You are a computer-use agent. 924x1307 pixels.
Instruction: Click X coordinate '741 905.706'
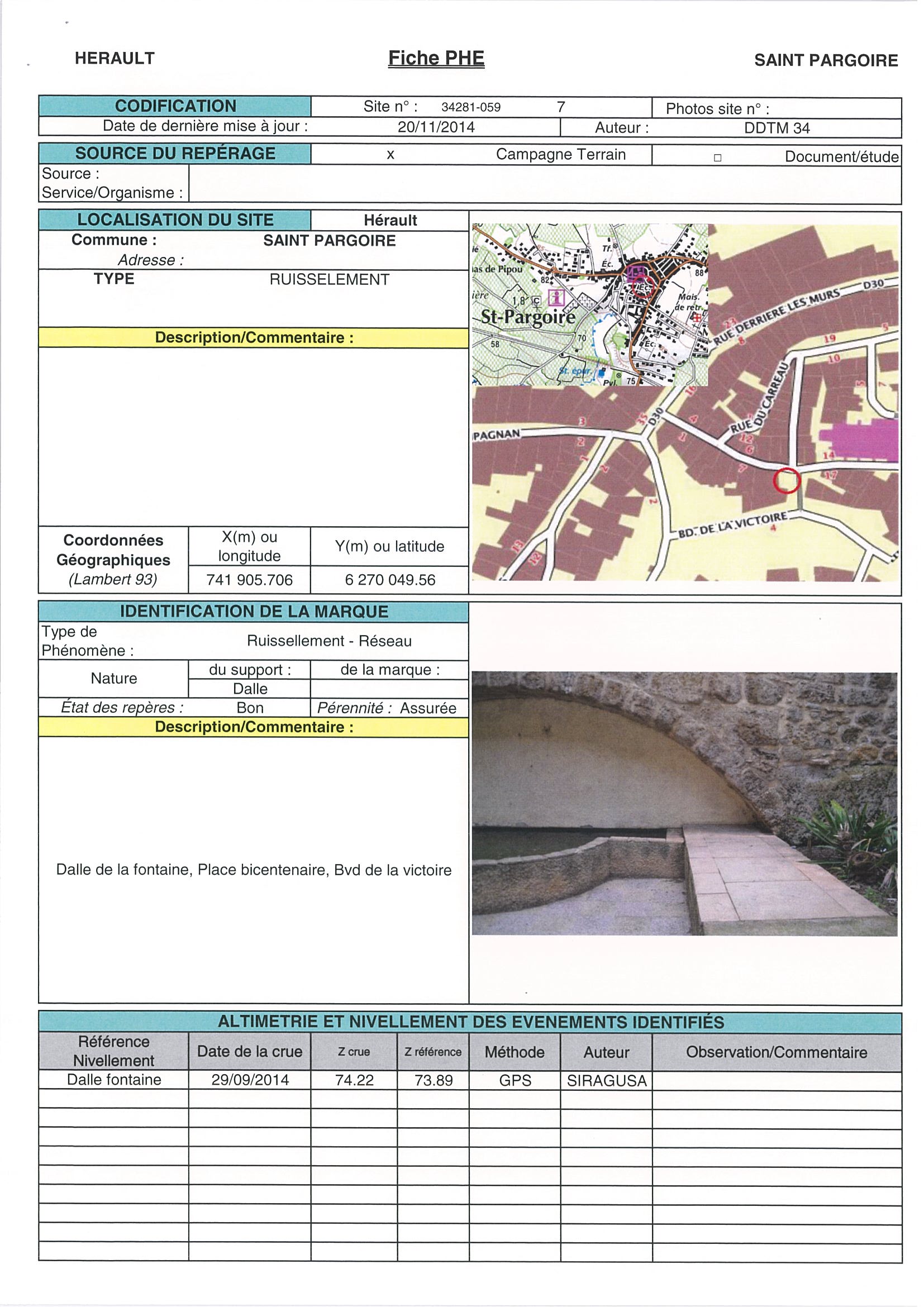[249, 580]
